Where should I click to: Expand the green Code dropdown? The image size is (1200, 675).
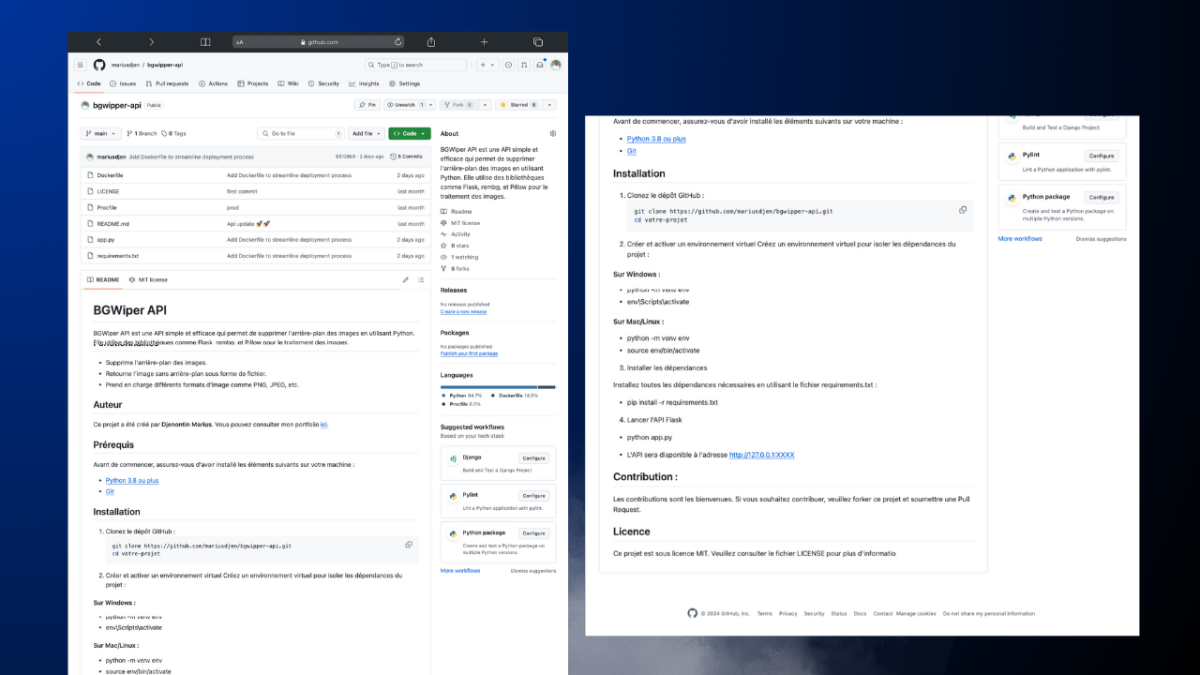click(x=409, y=133)
